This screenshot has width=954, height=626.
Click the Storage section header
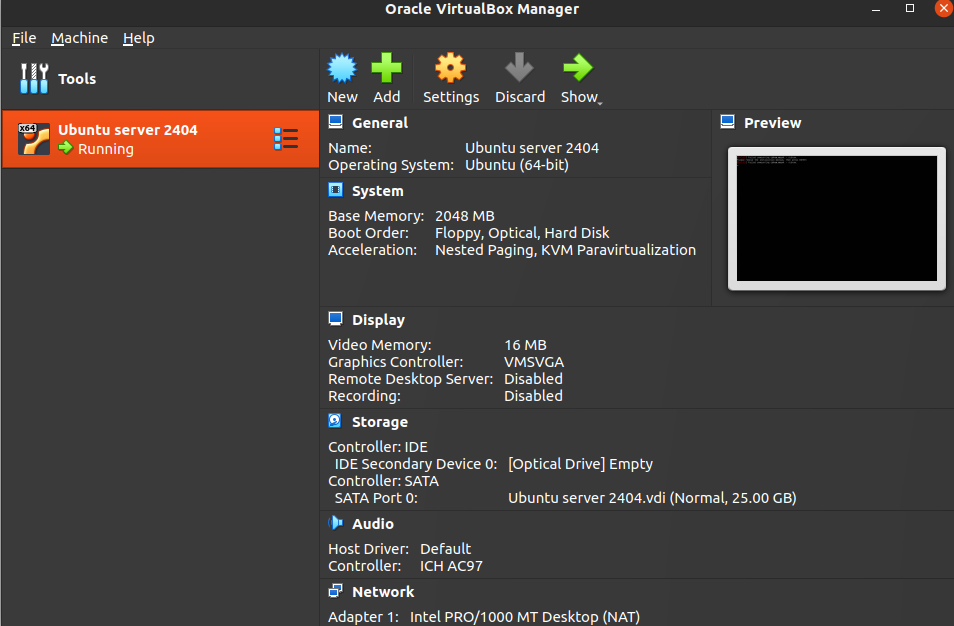(379, 422)
